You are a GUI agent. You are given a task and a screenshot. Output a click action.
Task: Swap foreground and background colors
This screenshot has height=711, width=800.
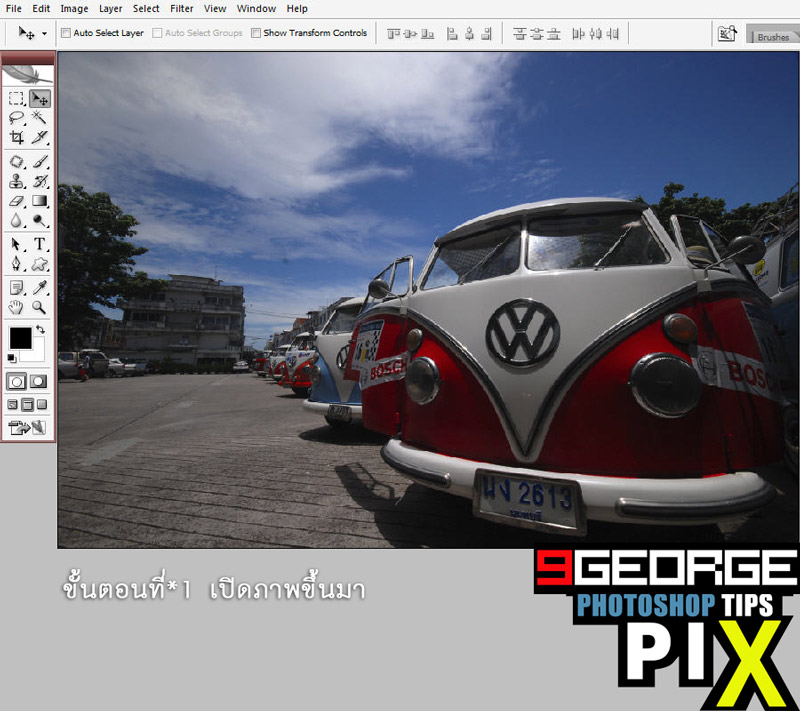[x=40, y=330]
